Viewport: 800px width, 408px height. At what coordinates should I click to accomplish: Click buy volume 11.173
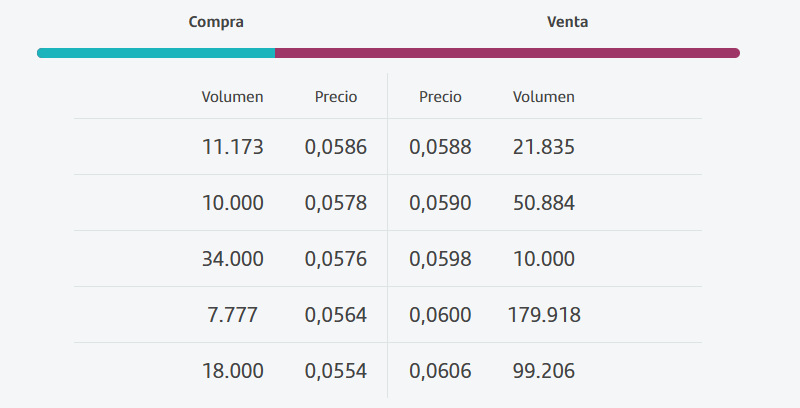click(232, 147)
